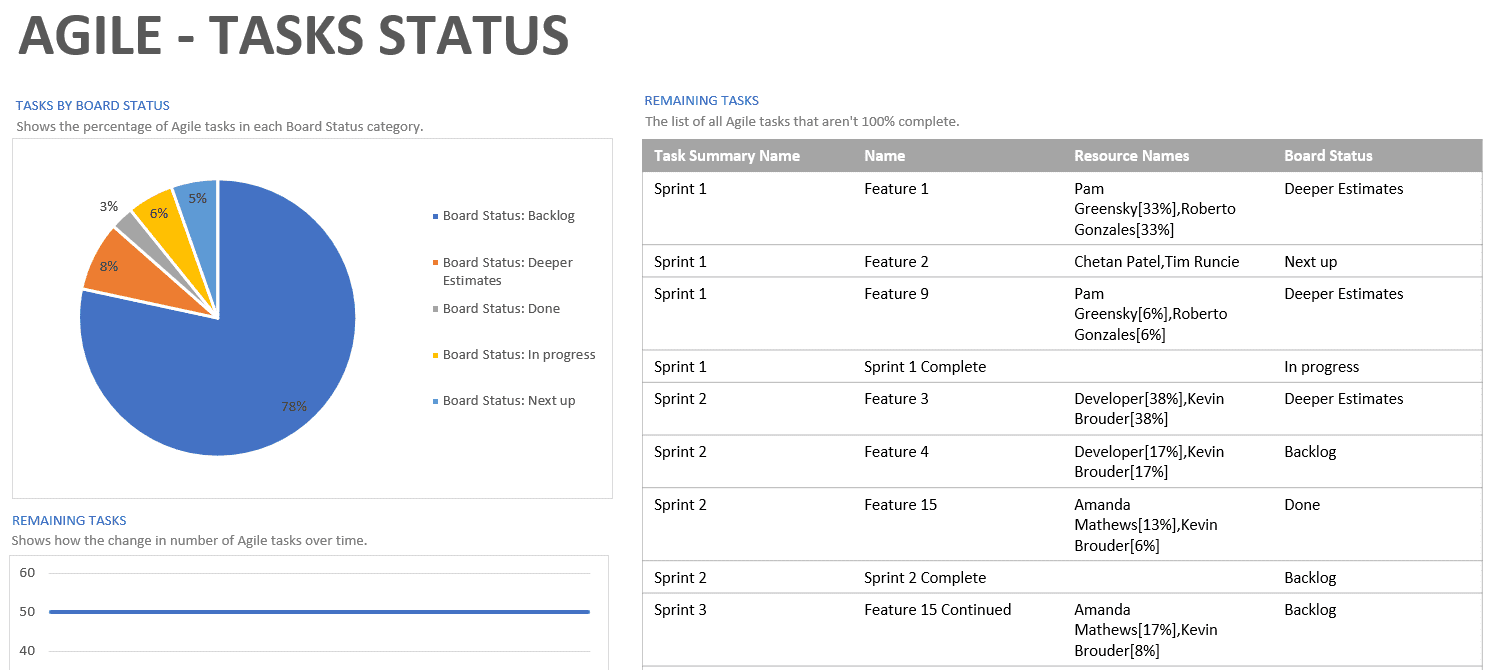This screenshot has height=670, width=1487.
Task: Click the Board Status column header
Action: coord(1328,155)
